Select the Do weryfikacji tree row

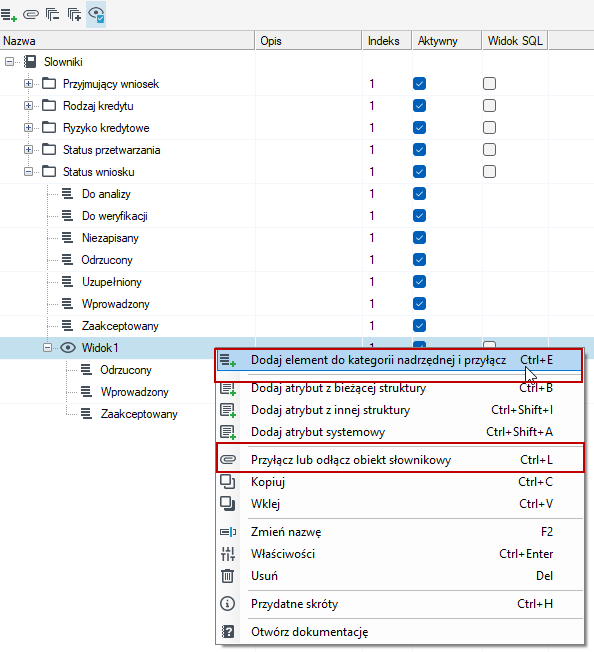[114, 216]
